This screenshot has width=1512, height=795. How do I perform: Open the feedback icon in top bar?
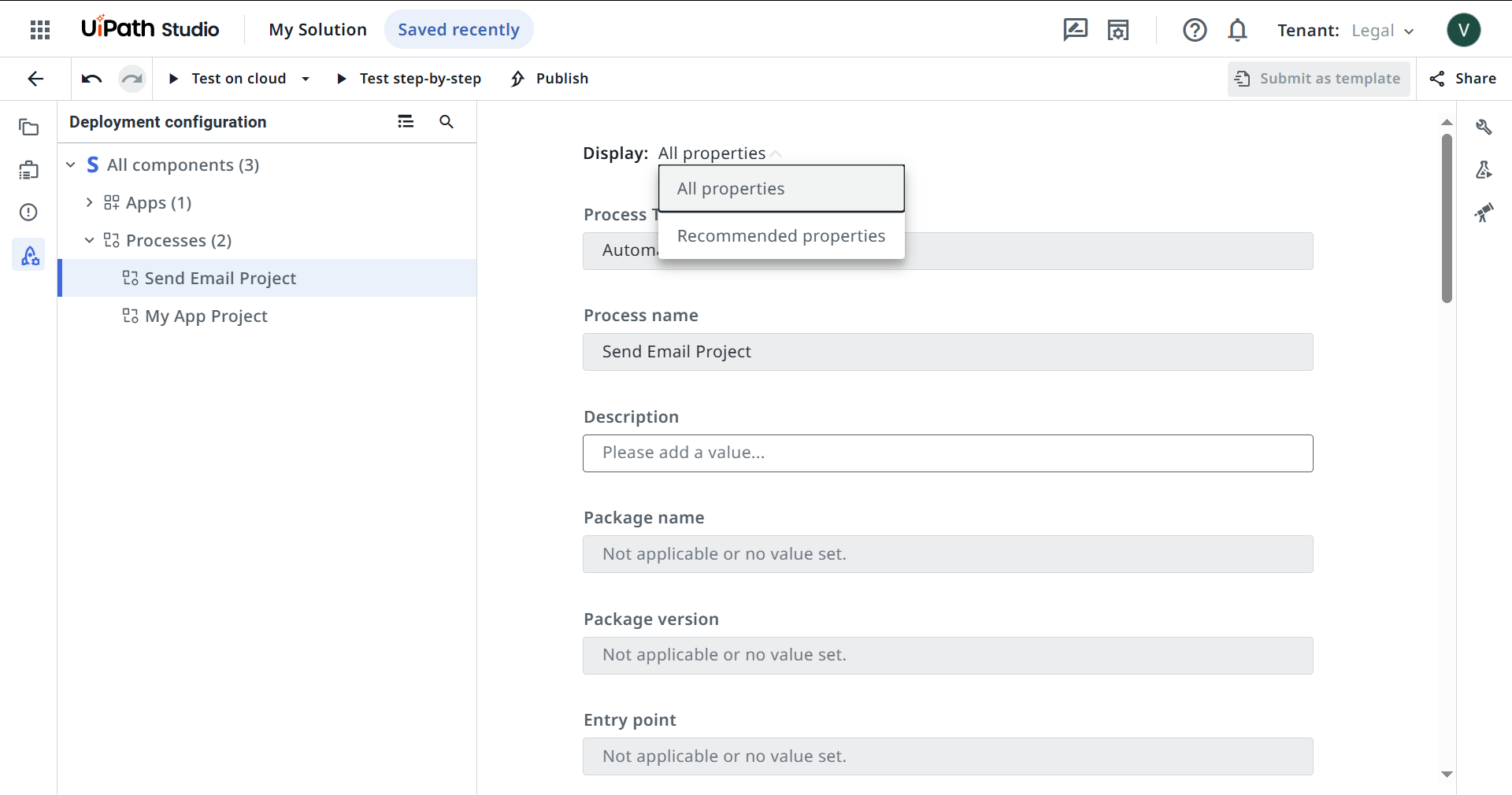pos(1075,30)
